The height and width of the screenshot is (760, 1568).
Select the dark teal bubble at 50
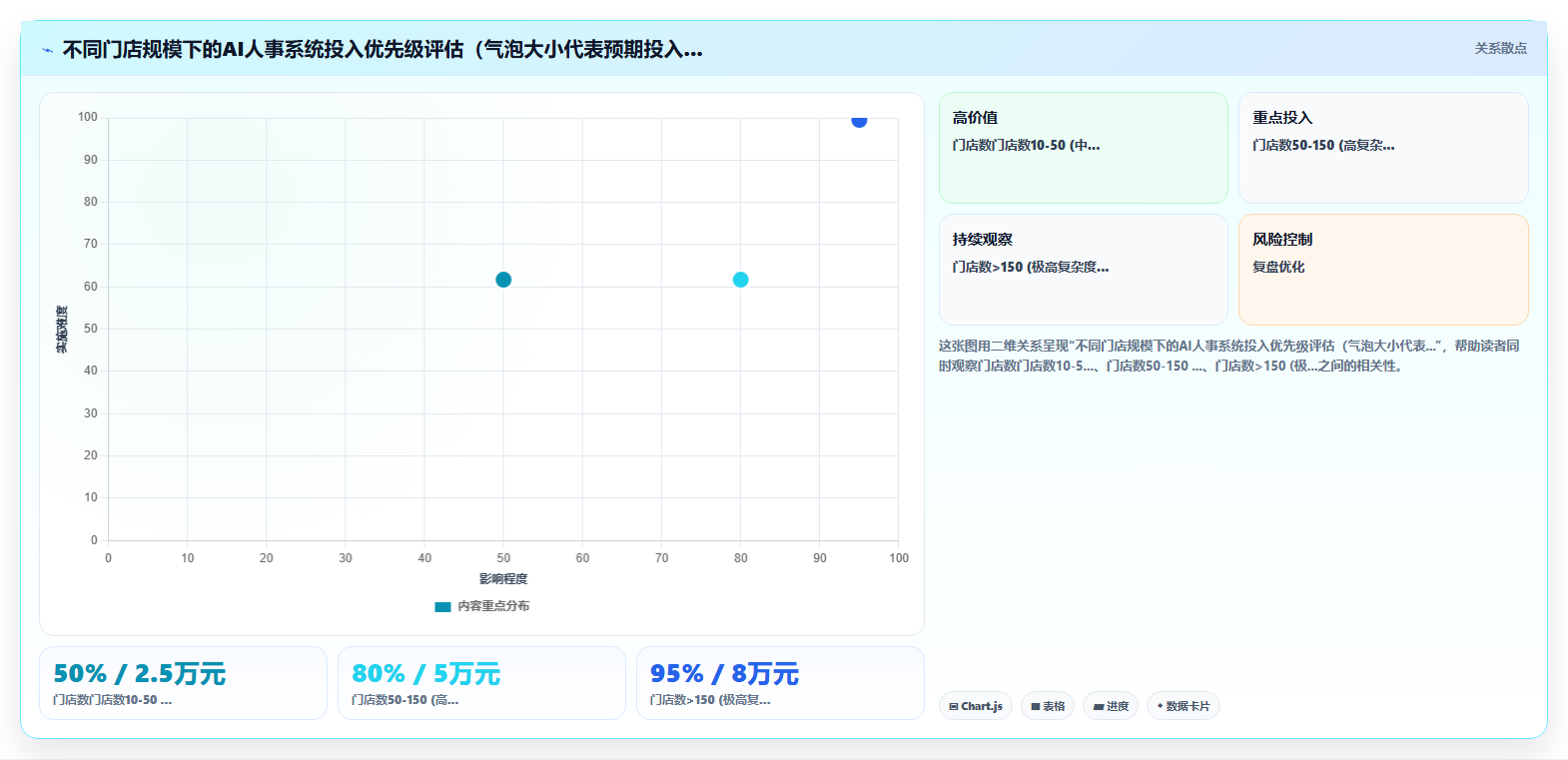503,280
